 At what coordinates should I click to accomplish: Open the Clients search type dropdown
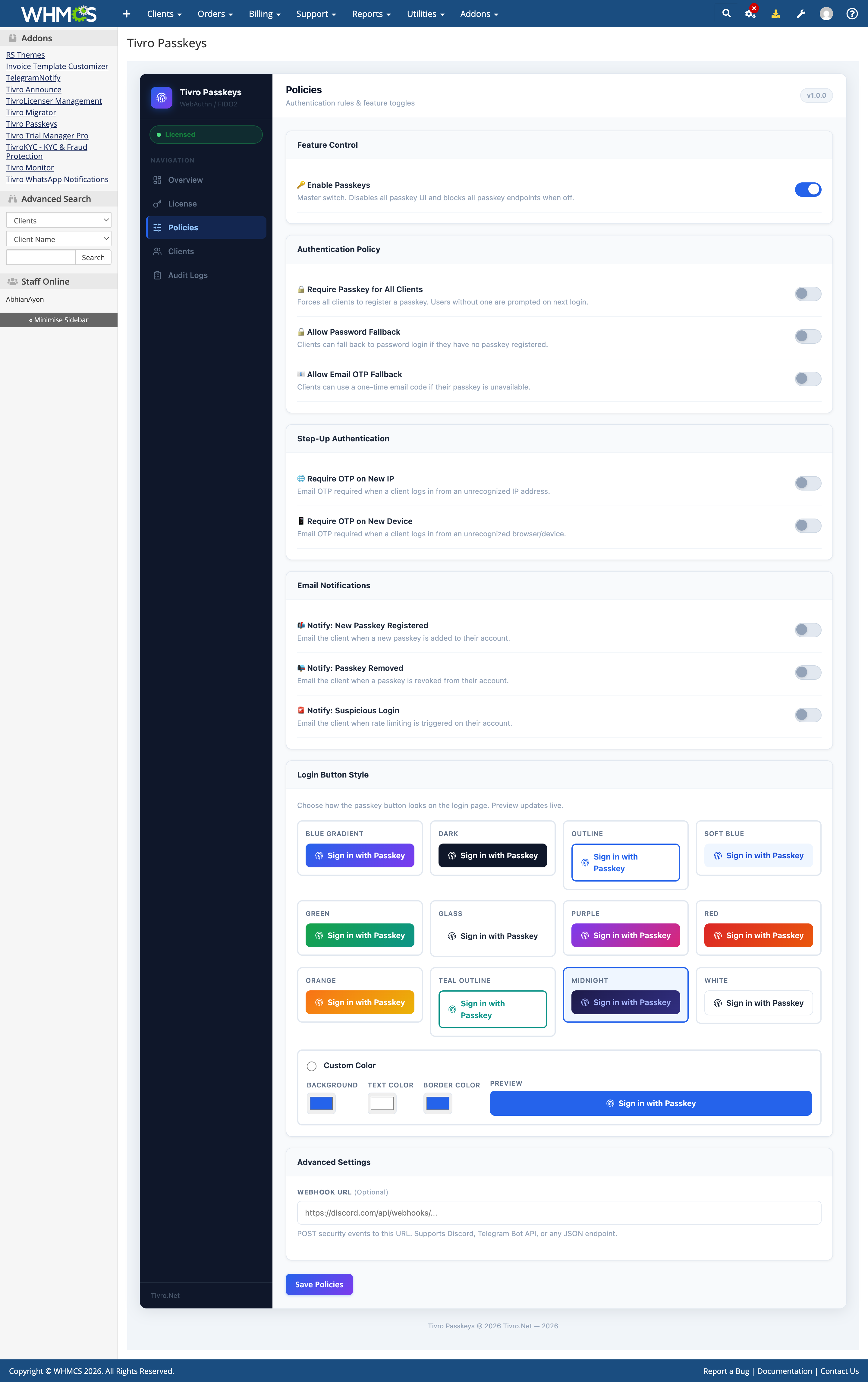click(x=58, y=220)
